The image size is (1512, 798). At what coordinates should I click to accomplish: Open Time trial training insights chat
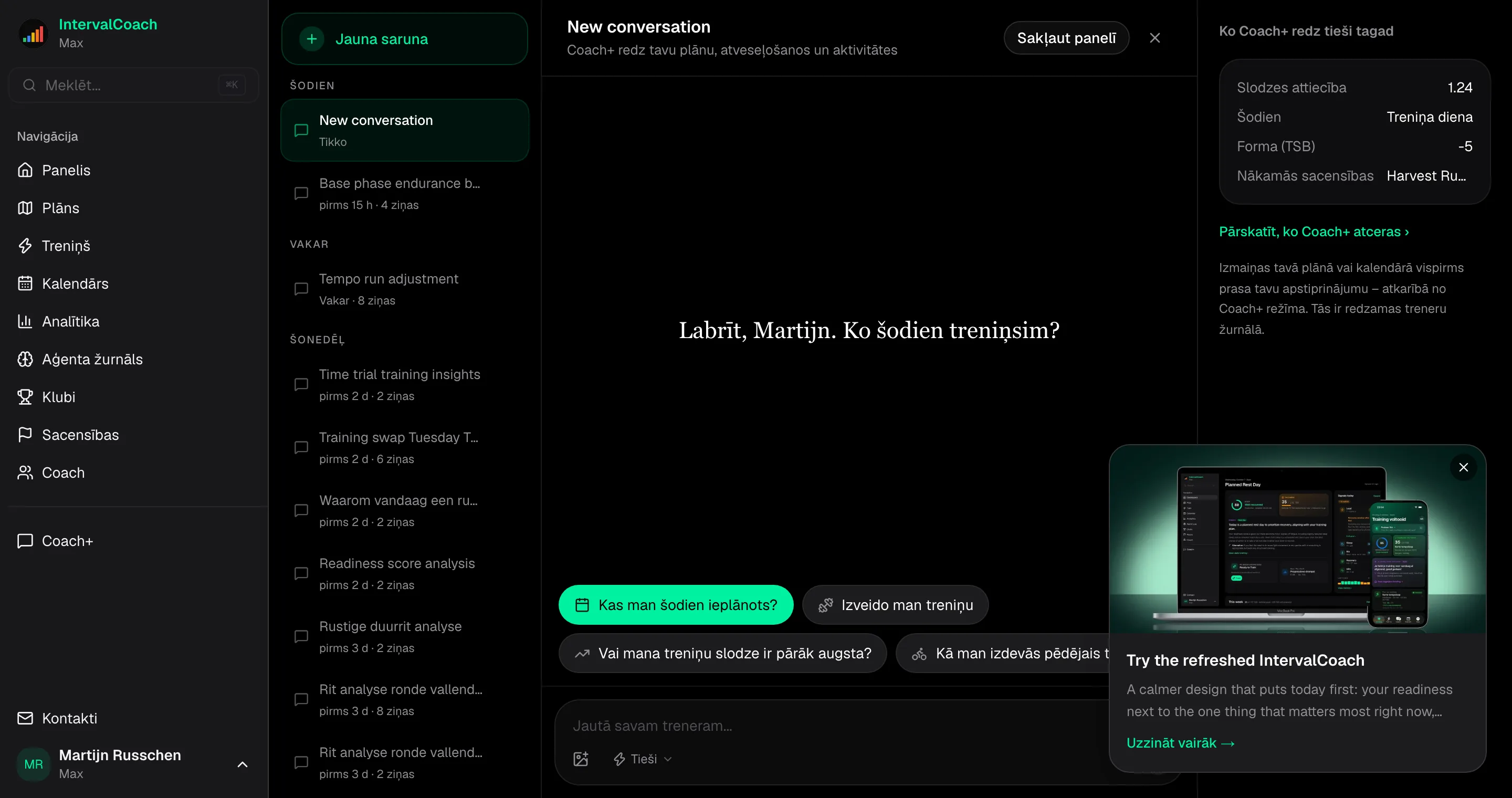[404, 385]
